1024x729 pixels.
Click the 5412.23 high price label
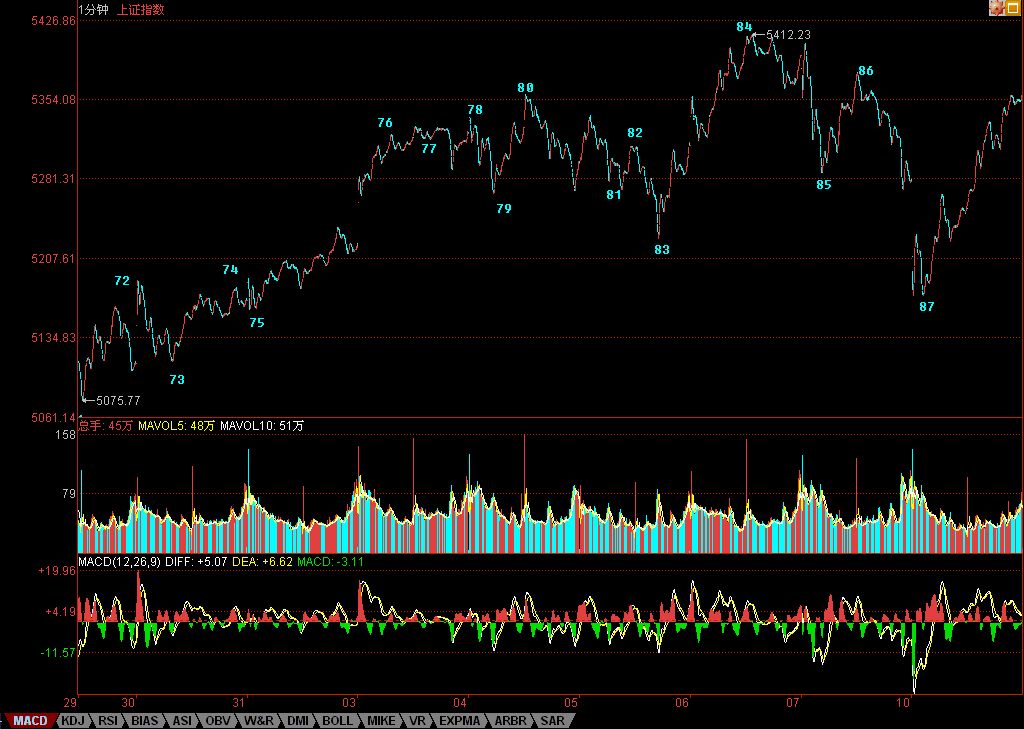788,35
